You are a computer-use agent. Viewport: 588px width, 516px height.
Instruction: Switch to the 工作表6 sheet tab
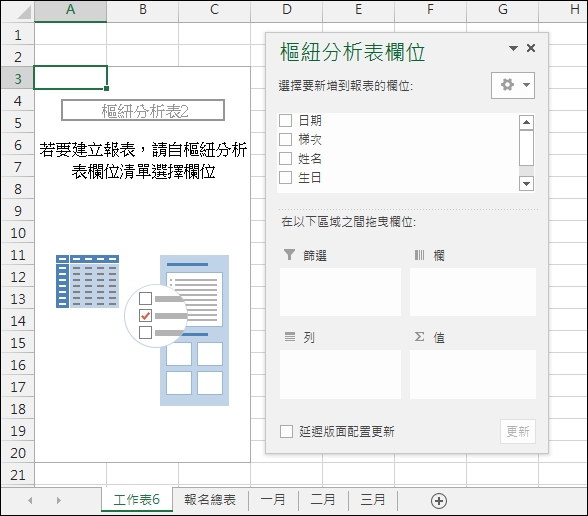[136, 500]
